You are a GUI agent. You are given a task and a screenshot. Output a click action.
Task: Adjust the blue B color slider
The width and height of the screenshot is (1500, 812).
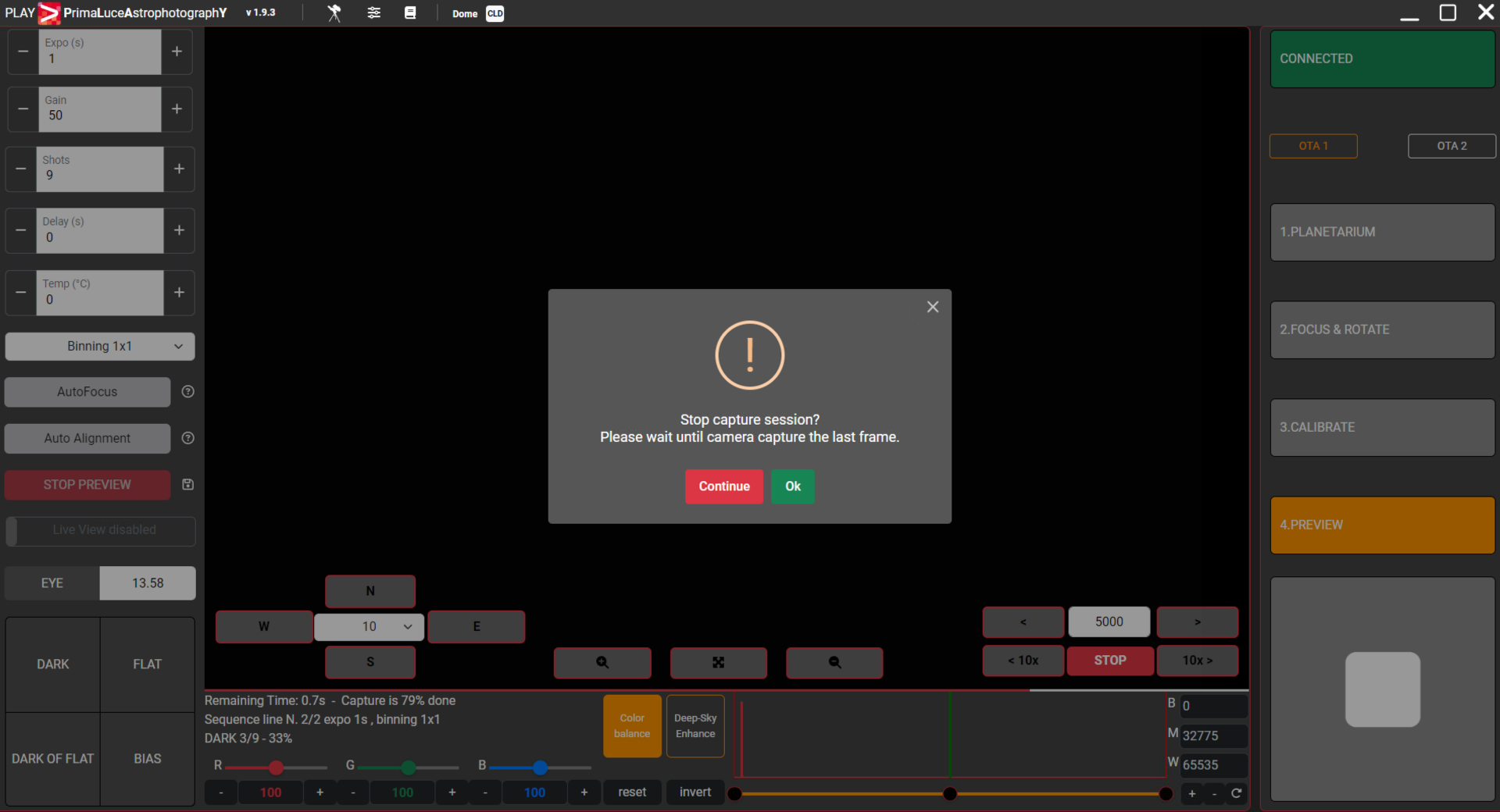[x=540, y=768]
